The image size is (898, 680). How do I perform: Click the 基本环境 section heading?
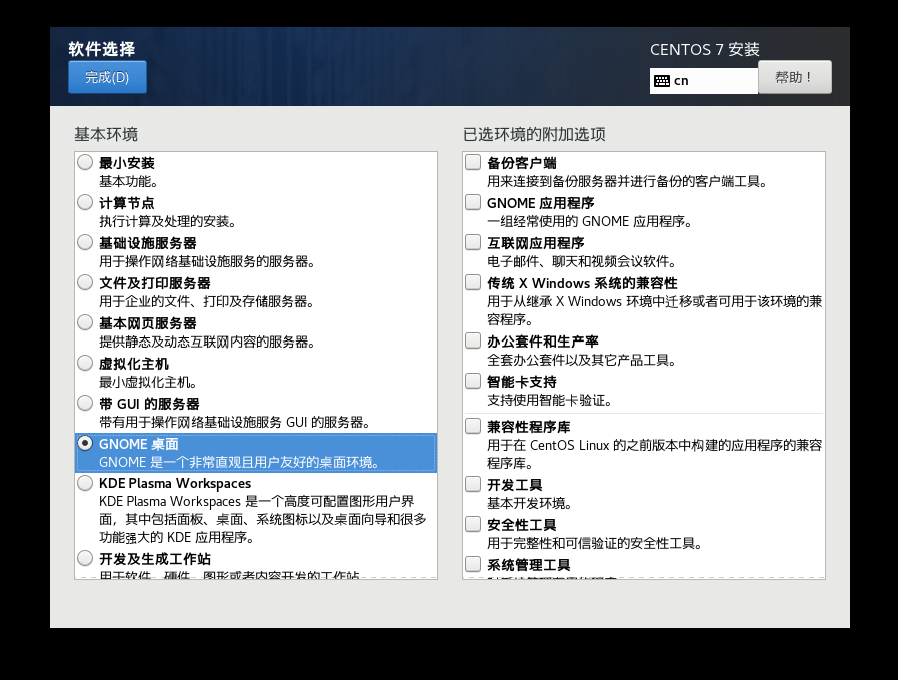pos(106,135)
